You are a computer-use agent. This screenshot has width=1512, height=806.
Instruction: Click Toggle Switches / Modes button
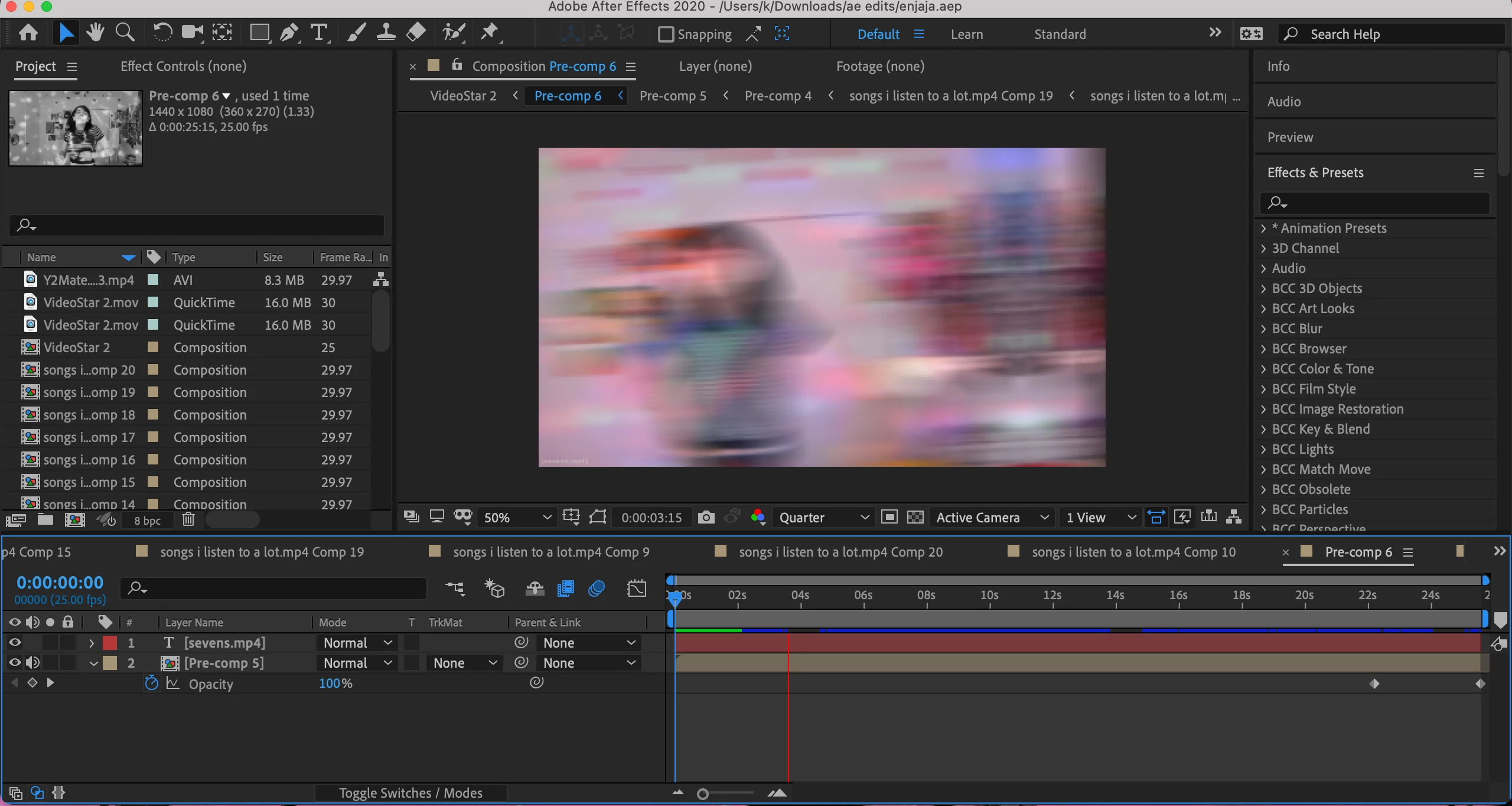[x=410, y=793]
